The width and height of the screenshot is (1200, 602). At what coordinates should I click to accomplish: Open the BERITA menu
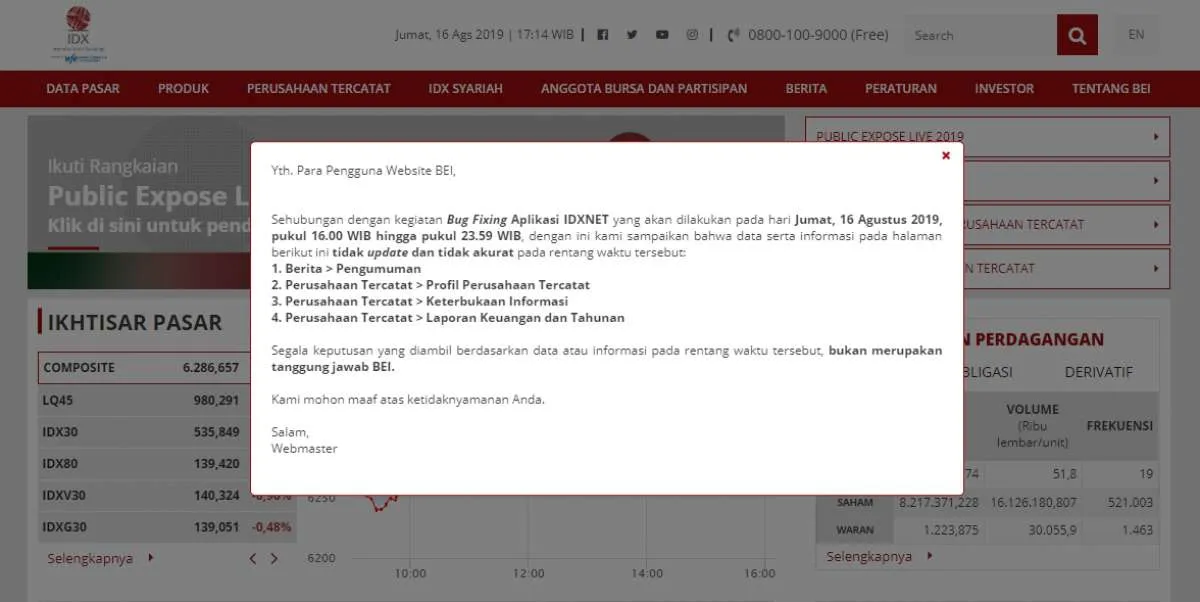click(x=806, y=88)
